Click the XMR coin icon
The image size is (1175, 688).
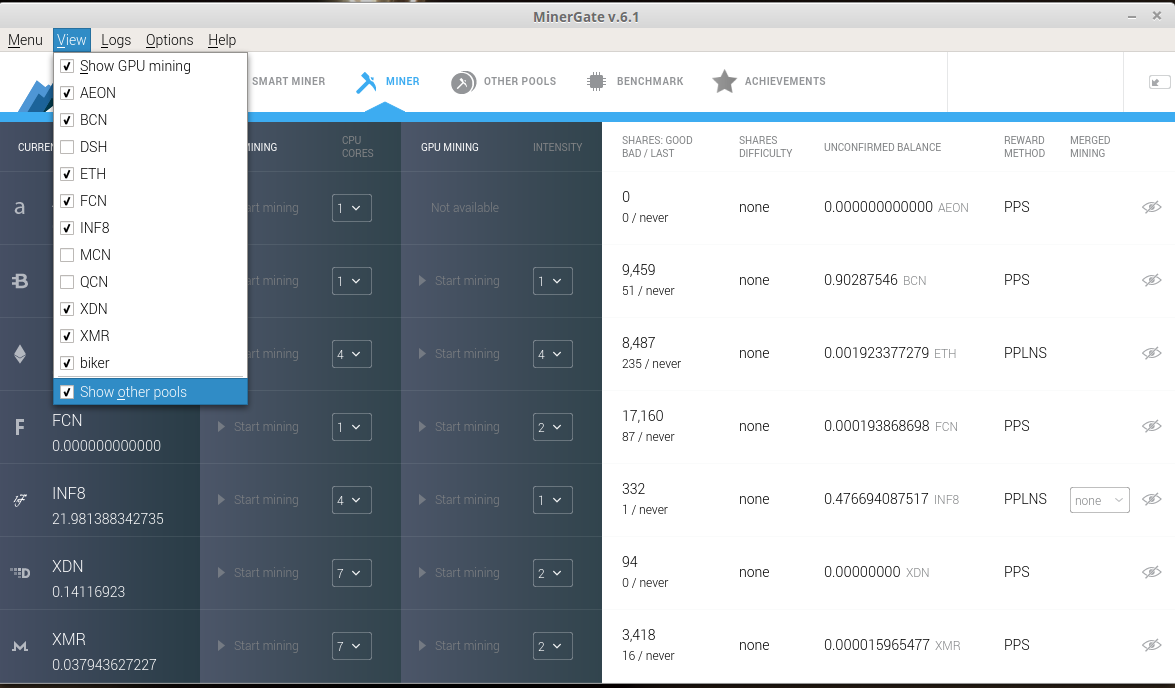coord(20,646)
